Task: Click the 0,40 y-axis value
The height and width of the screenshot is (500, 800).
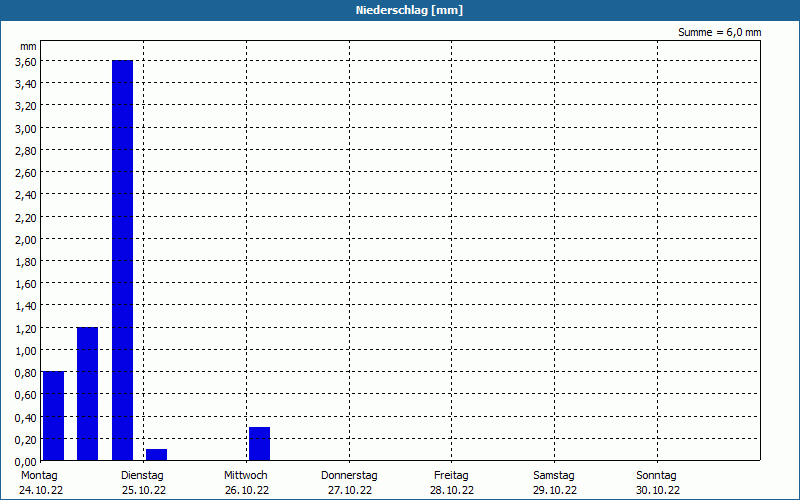Action: (x=26, y=417)
